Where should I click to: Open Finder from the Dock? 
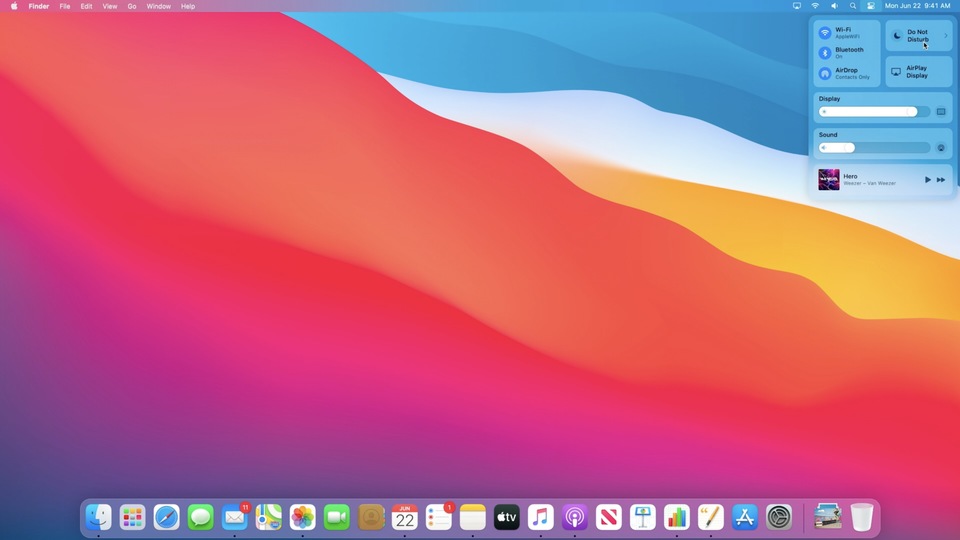(99, 517)
